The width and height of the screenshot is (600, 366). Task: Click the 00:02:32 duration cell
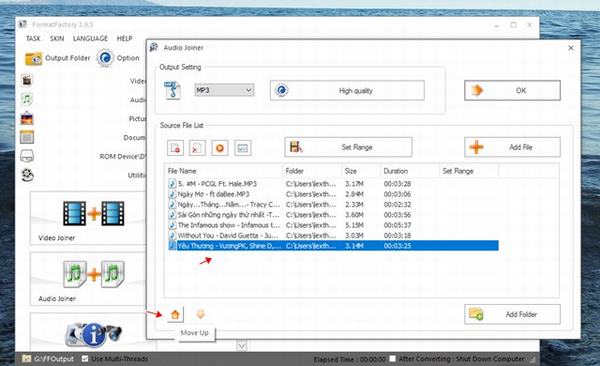(397, 204)
